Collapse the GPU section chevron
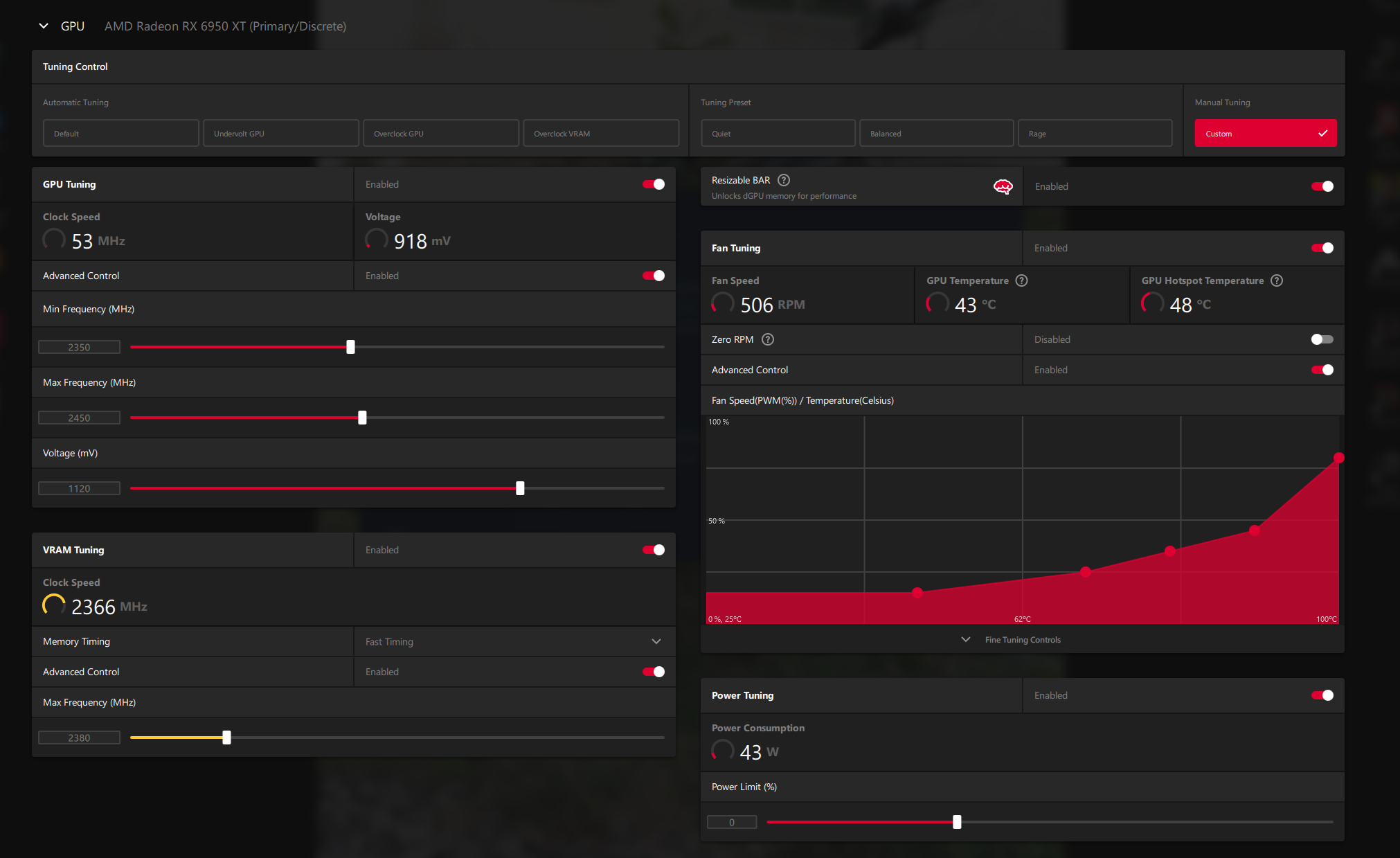The width and height of the screenshot is (1400, 858). coord(44,26)
